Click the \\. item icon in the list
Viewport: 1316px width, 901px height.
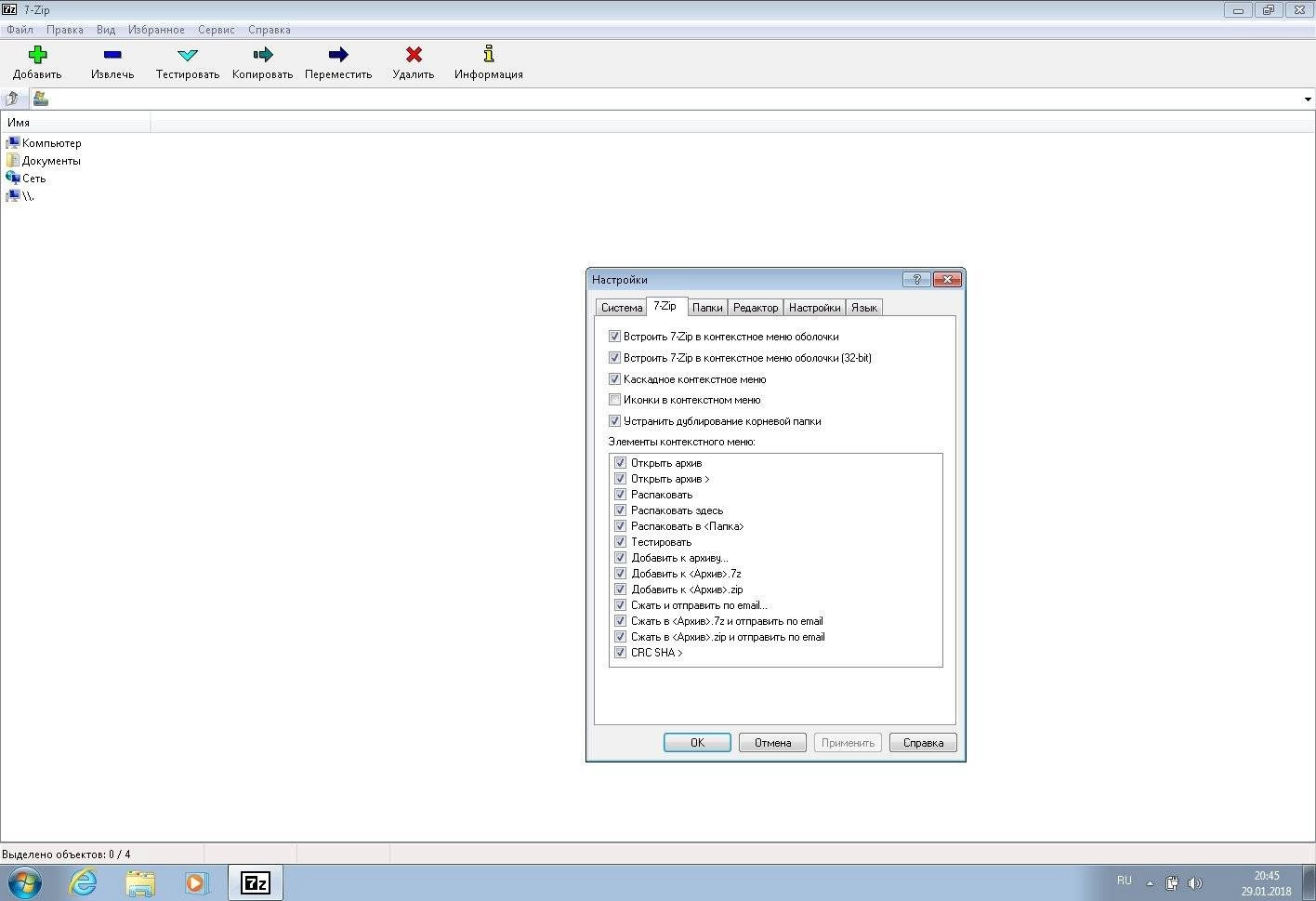click(x=12, y=195)
